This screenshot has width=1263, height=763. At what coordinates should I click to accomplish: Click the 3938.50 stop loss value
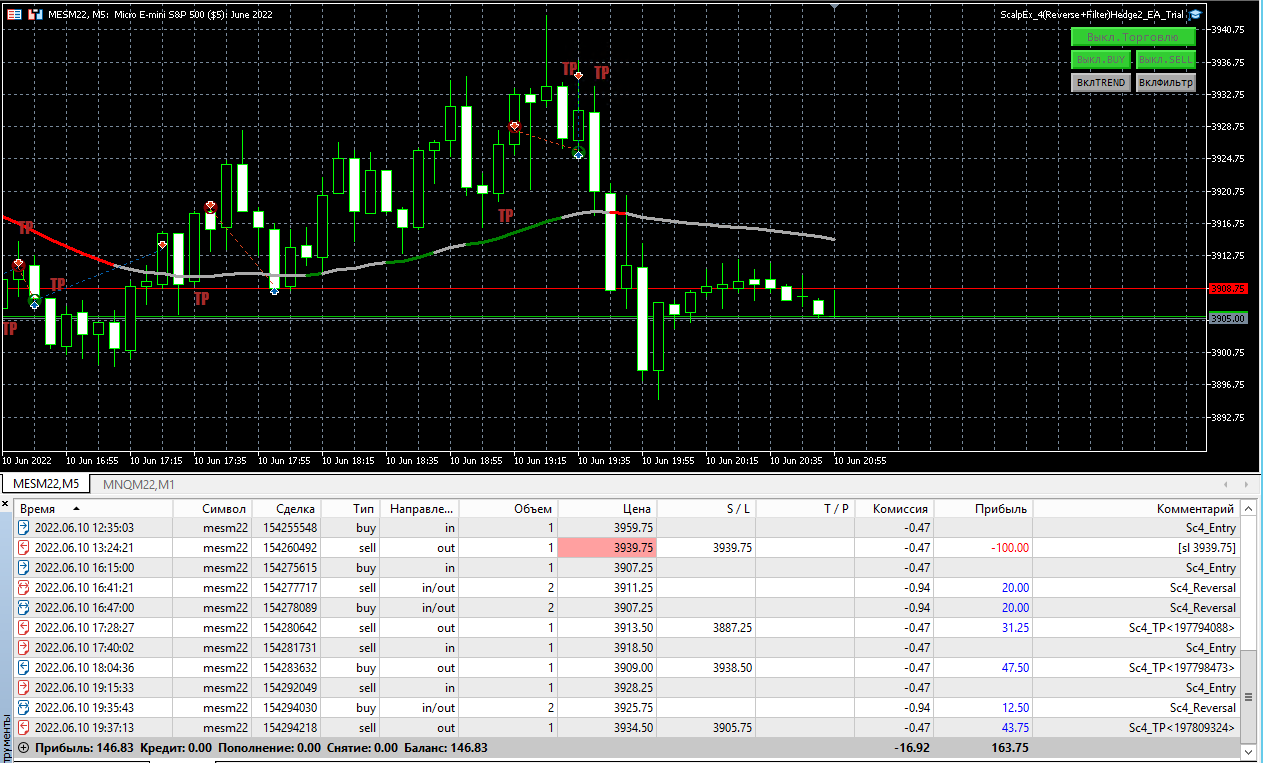coord(733,668)
